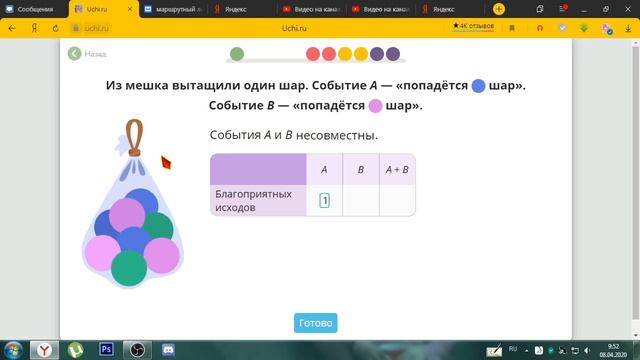Open Discord from the taskbar
Viewport: 640px width, 360px height.
pos(168,350)
